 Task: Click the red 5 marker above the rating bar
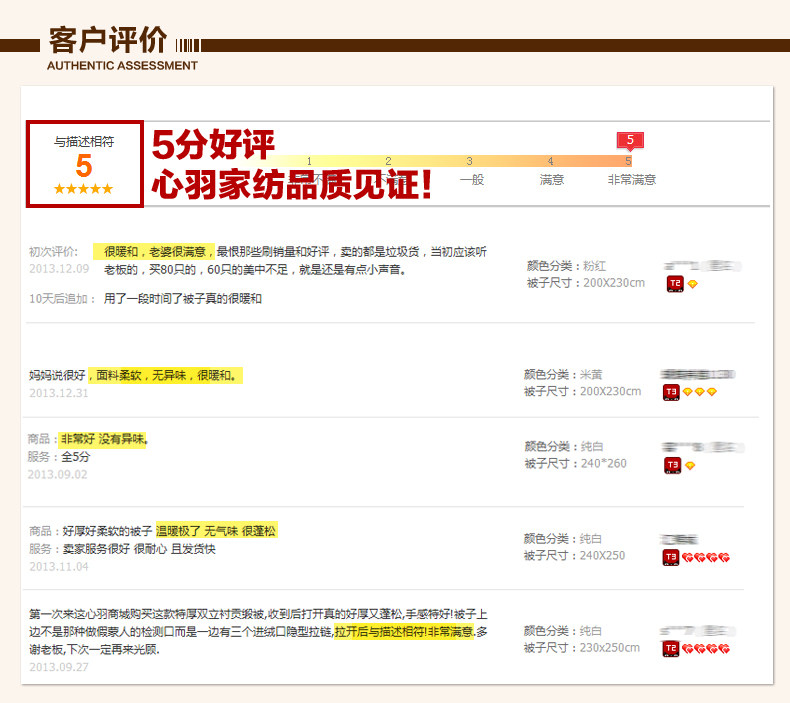click(x=630, y=141)
